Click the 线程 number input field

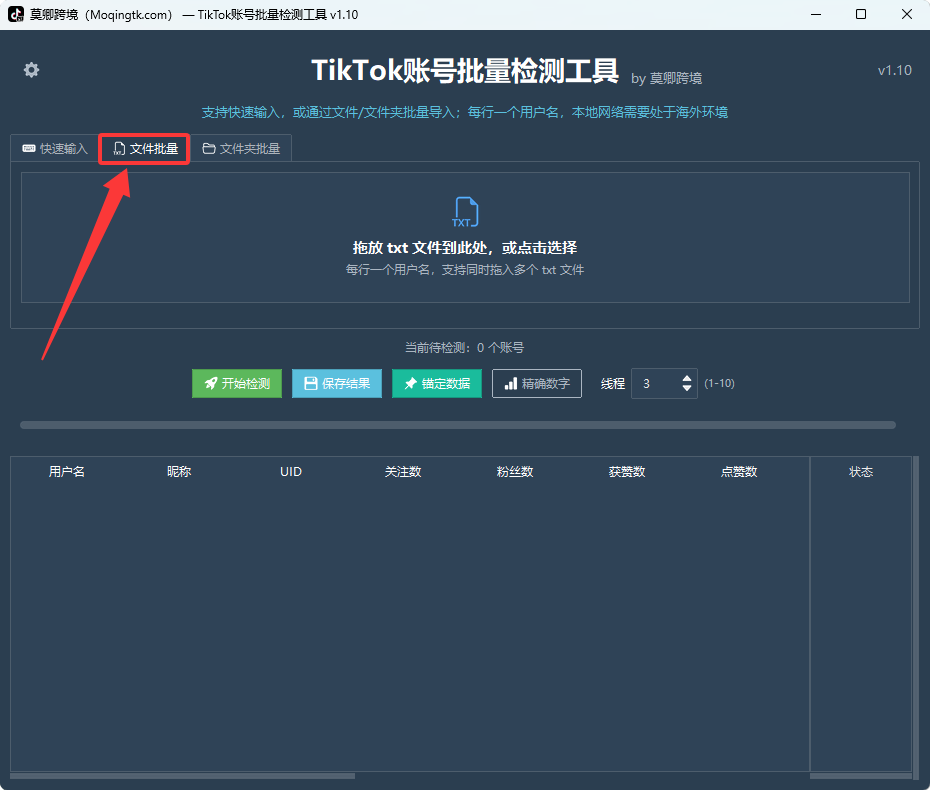(664, 384)
